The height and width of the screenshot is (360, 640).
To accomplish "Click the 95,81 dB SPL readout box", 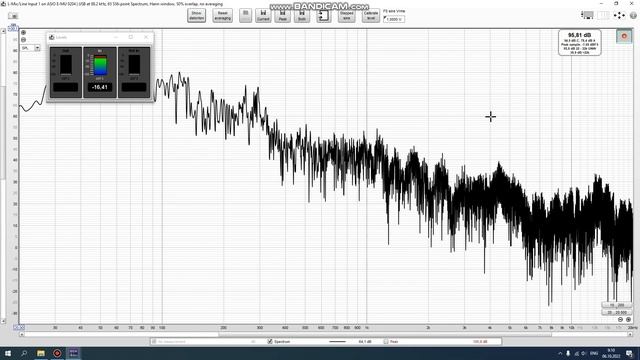I will (580, 42).
